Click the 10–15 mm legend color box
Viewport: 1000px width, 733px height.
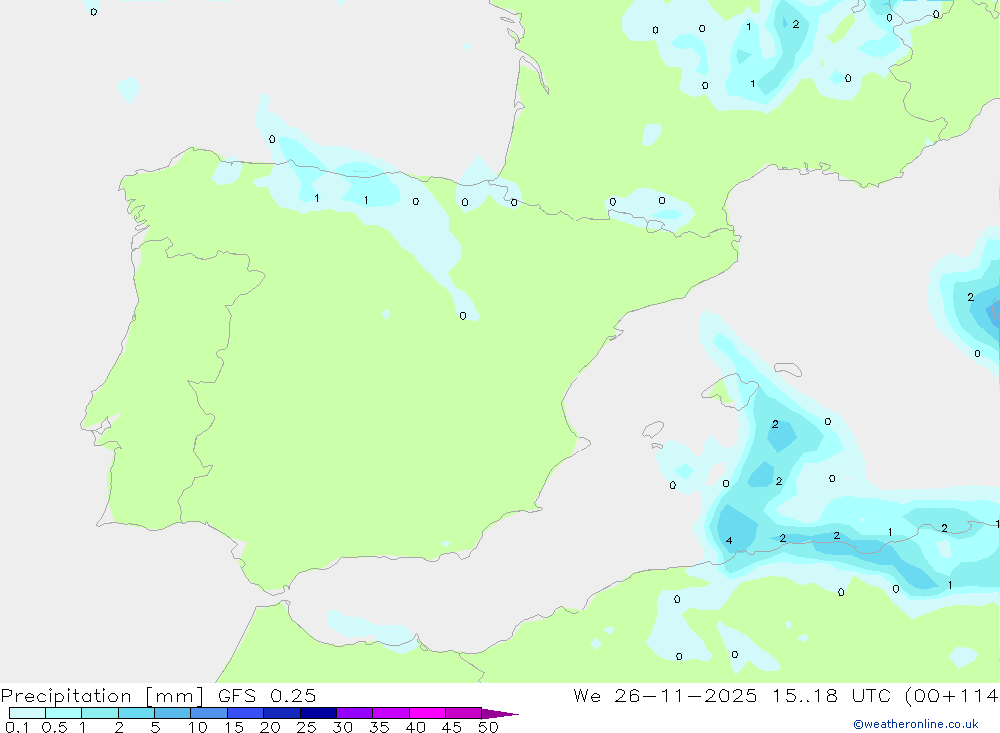click(x=209, y=713)
